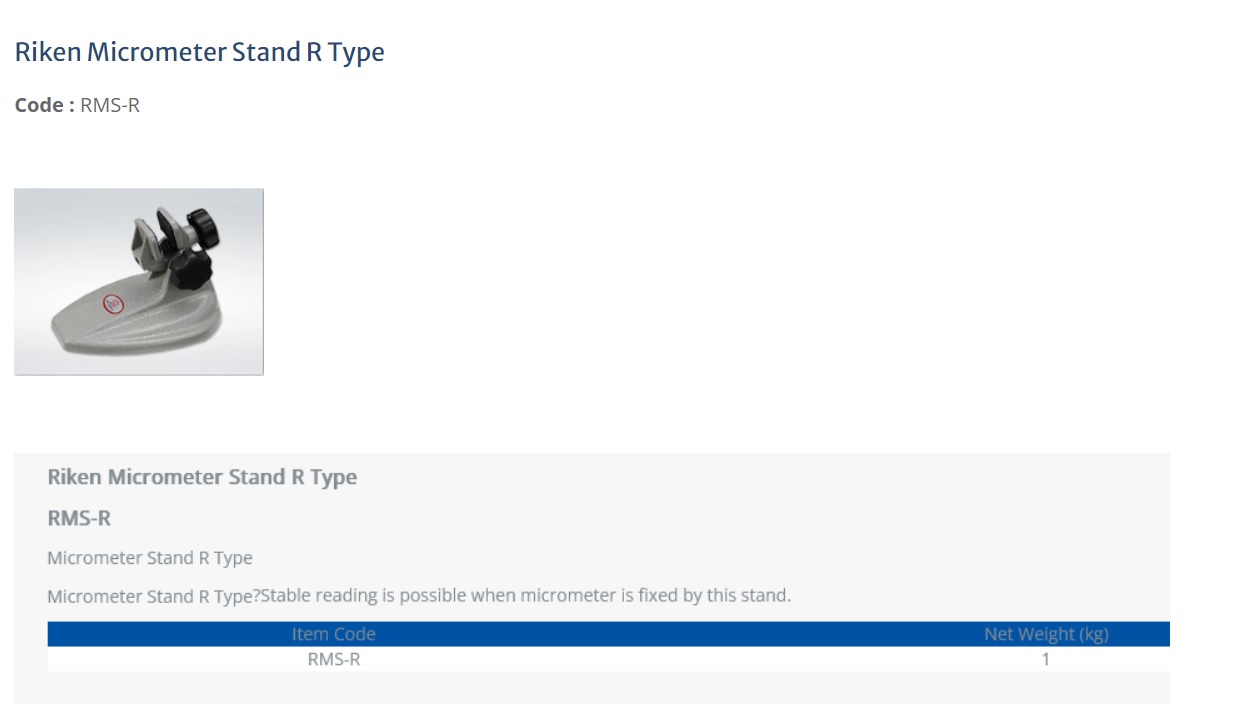
Task: Click the Item Code column header
Action: 334,634
